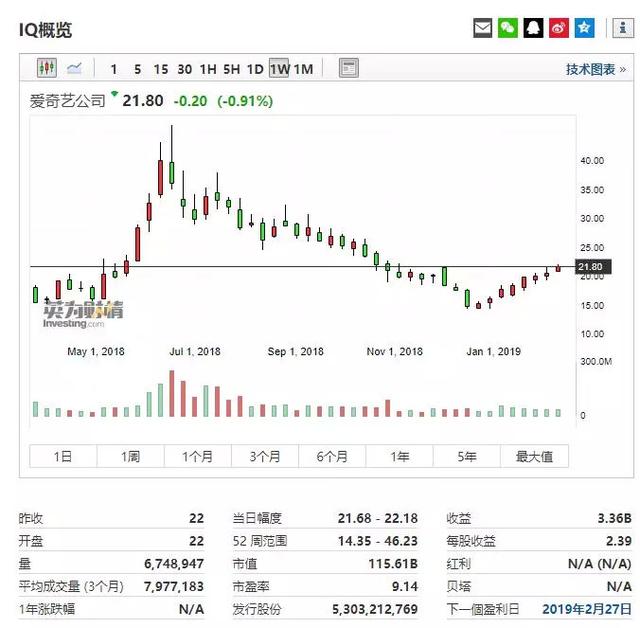Image resolution: width=640 pixels, height=628 pixels.
Task: Click the -0.20 price change value
Action: 191,101
